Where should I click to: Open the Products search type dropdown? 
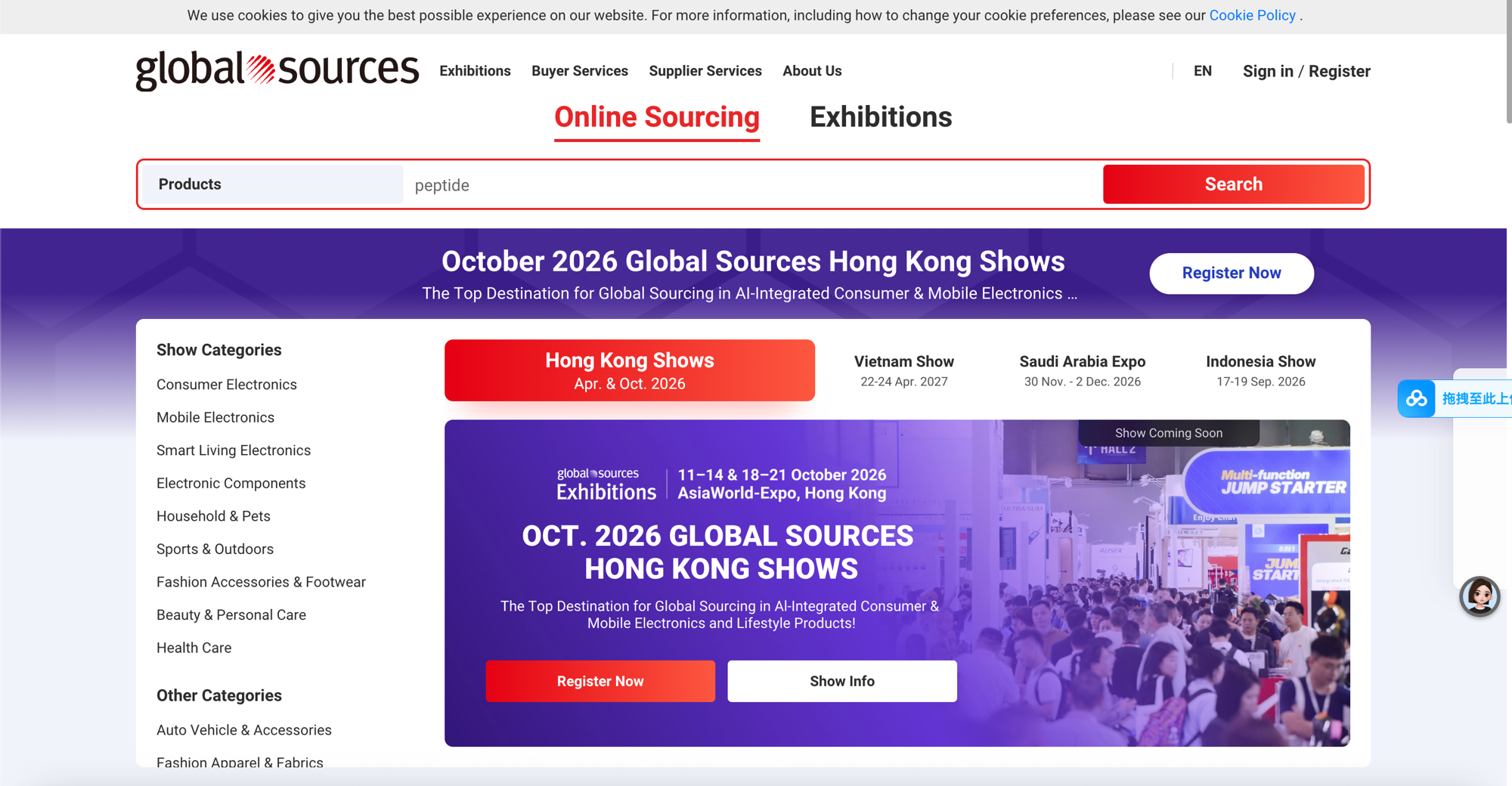pyautogui.click(x=273, y=184)
